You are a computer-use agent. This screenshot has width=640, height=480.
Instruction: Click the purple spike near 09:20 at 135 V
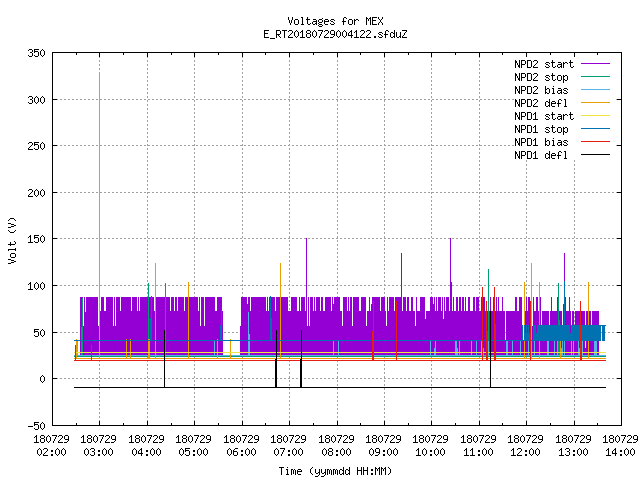pos(401,275)
